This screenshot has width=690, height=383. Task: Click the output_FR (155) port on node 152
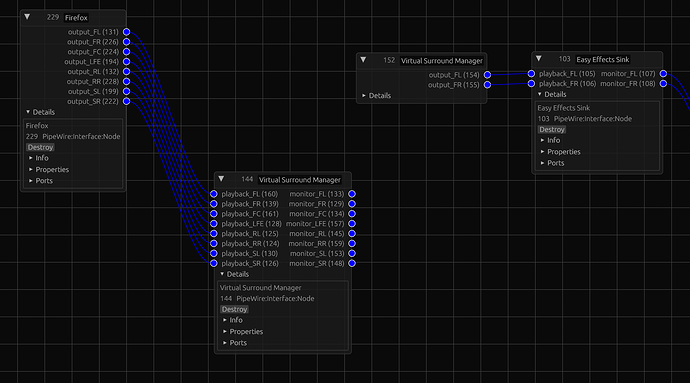[488, 85]
